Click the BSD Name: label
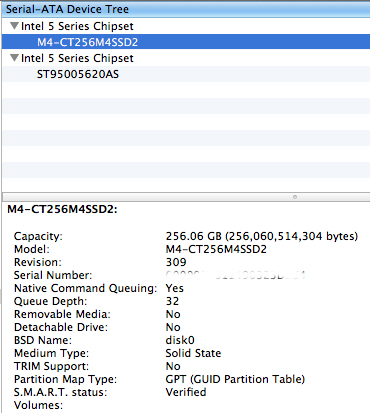Viewport: 370px width, 413px height. click(43, 340)
